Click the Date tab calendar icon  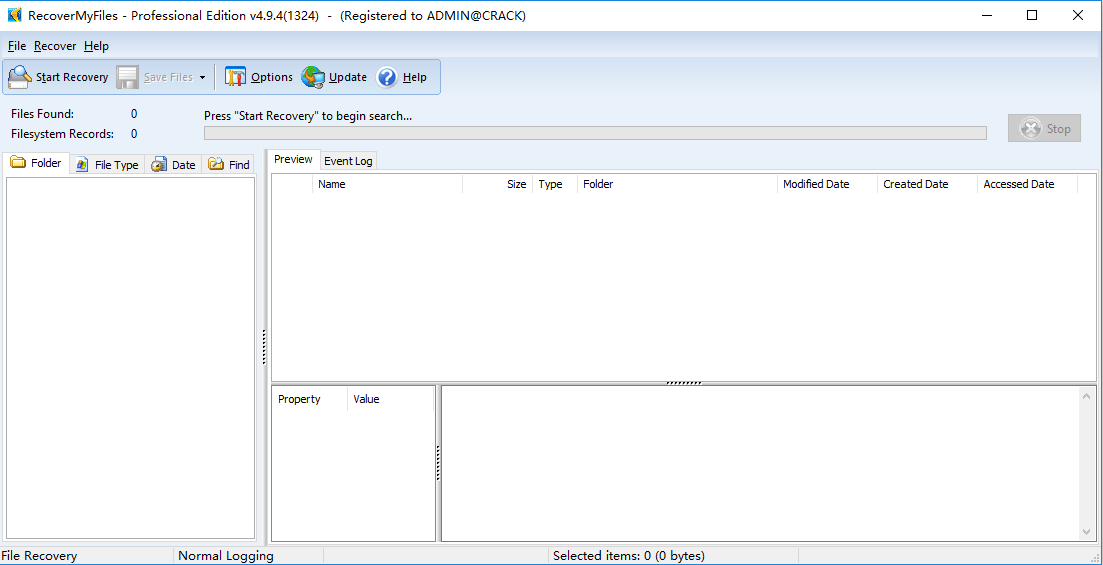159,165
